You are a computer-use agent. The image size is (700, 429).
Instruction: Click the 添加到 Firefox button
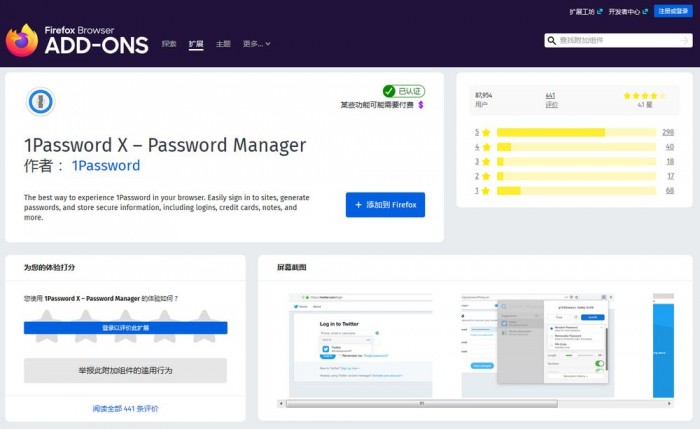tap(385, 205)
